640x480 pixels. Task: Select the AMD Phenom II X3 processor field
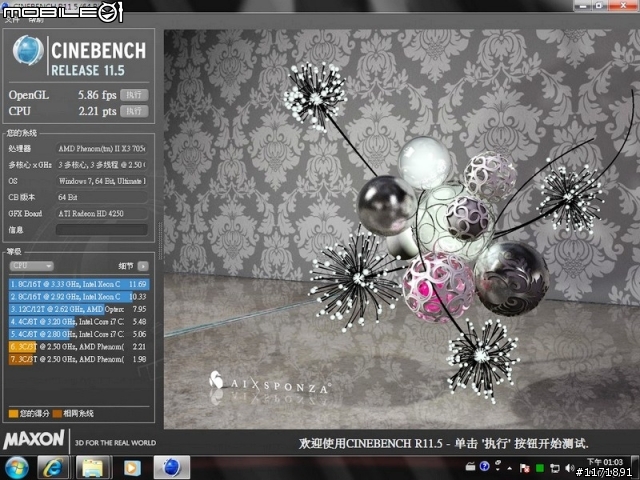[x=102, y=149]
